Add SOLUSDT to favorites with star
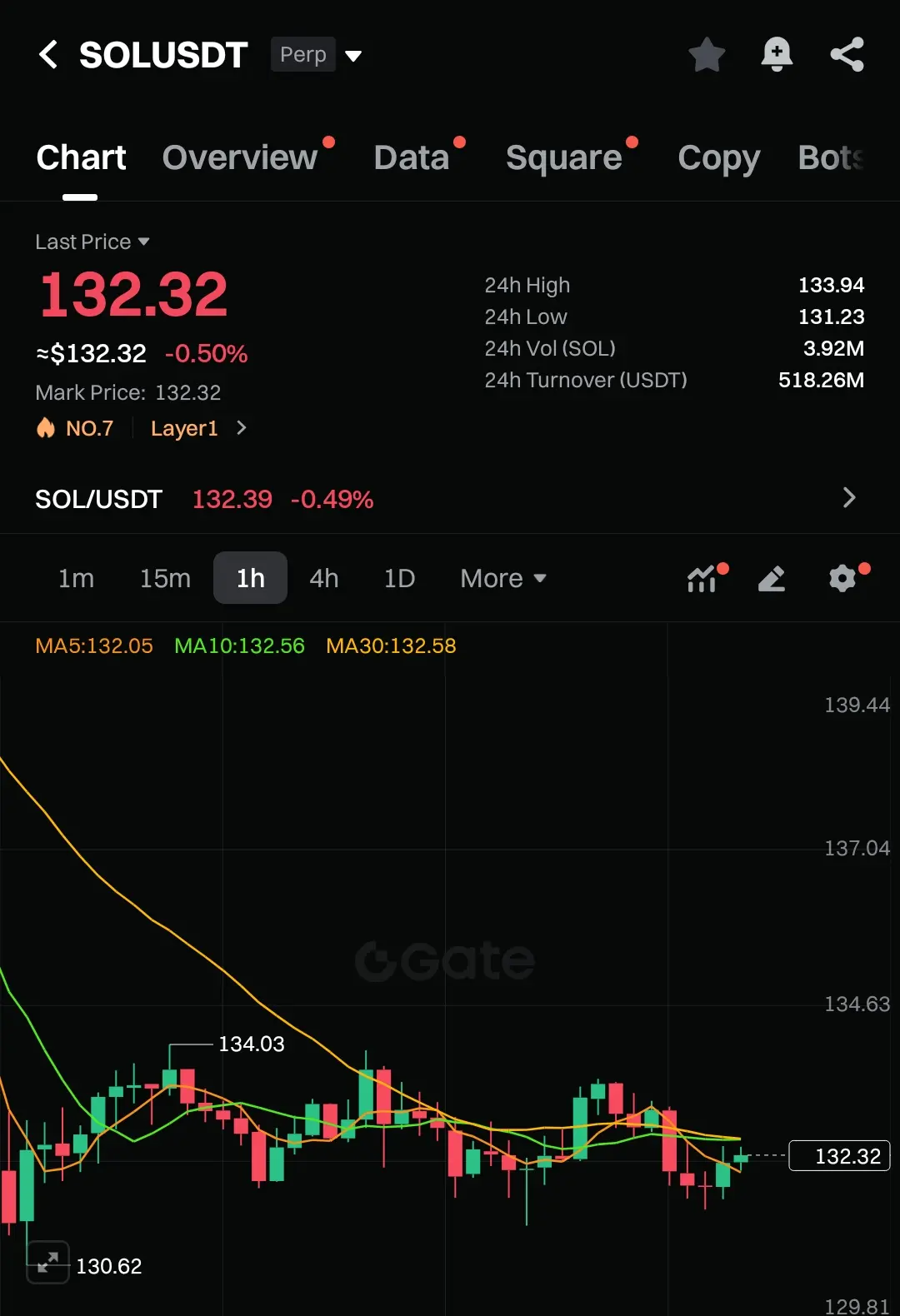 [x=707, y=55]
